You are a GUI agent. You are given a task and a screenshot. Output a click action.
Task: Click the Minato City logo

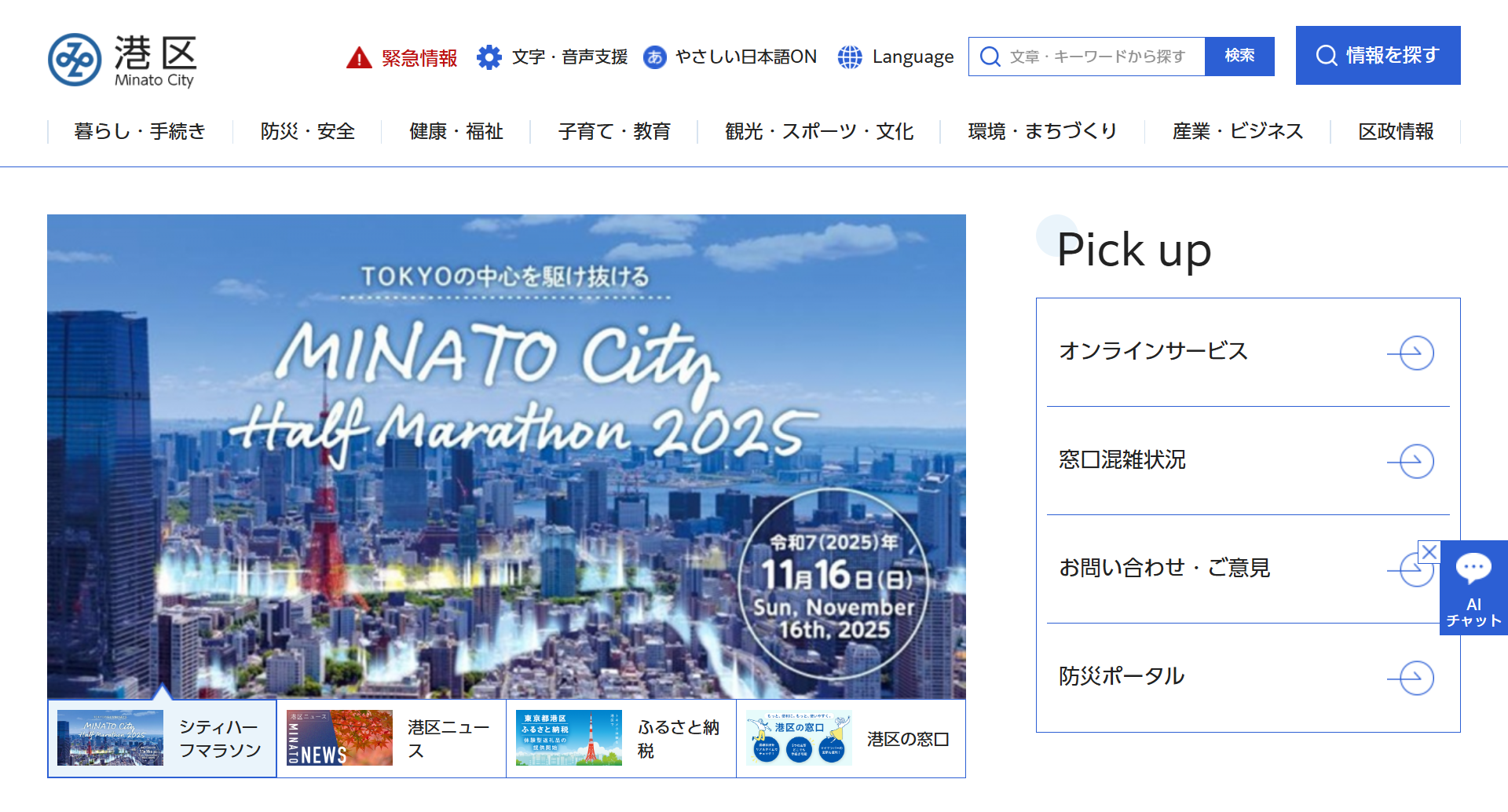pyautogui.click(x=122, y=60)
